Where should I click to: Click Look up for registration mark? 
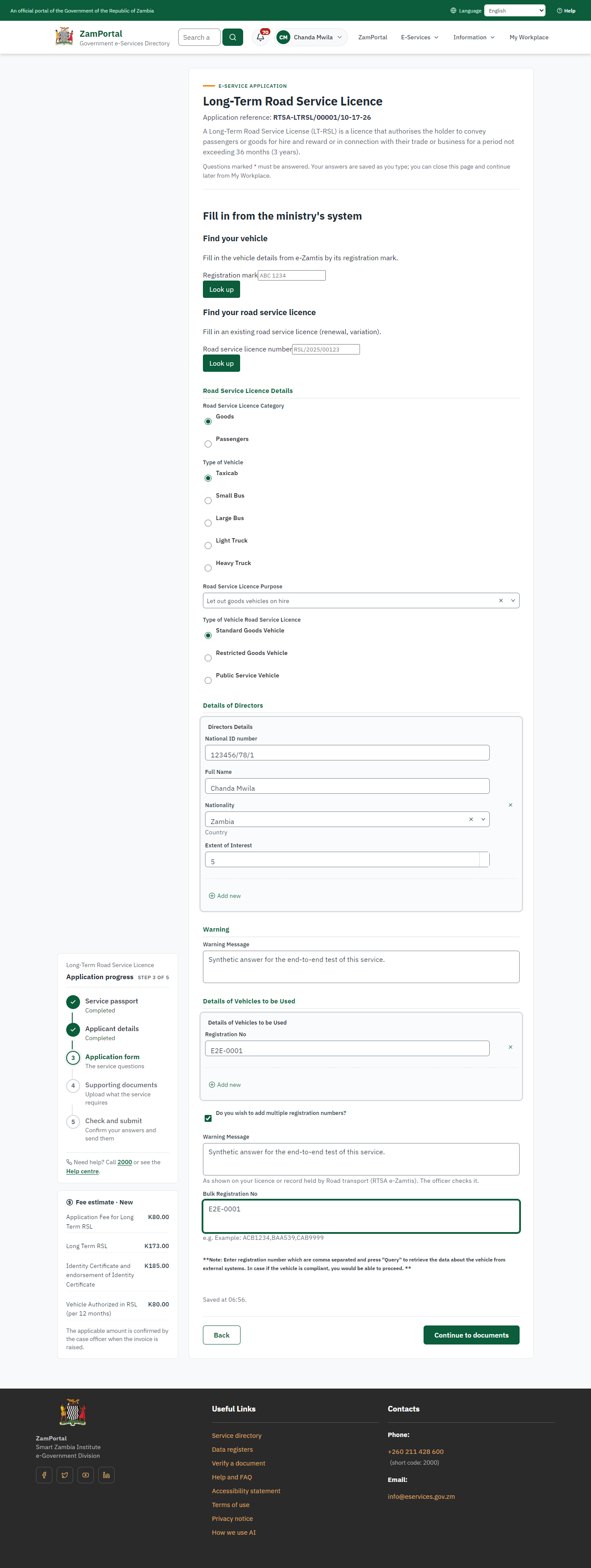(x=221, y=290)
